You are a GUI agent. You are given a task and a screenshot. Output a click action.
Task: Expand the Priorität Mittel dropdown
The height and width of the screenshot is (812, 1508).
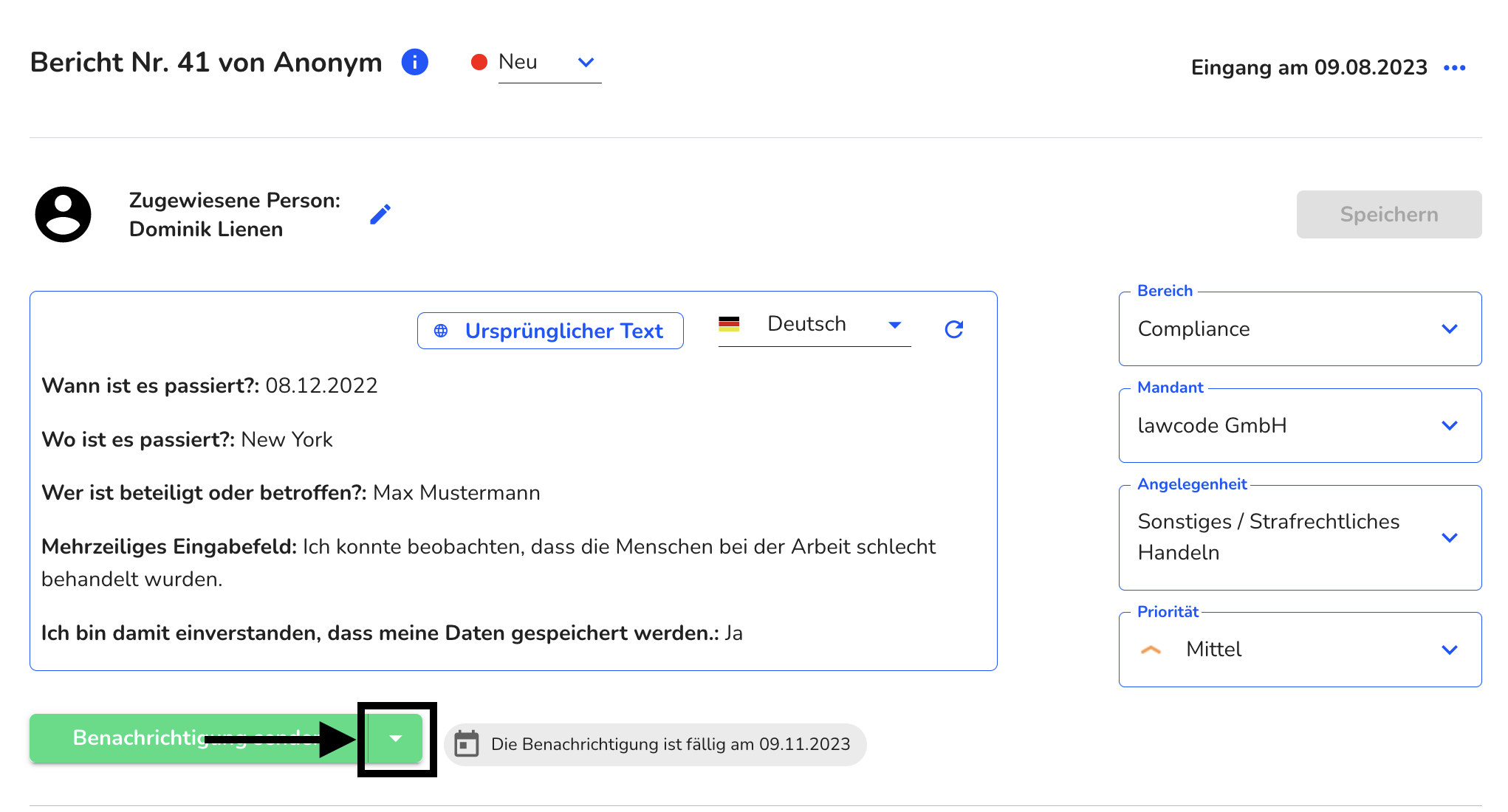click(x=1300, y=650)
